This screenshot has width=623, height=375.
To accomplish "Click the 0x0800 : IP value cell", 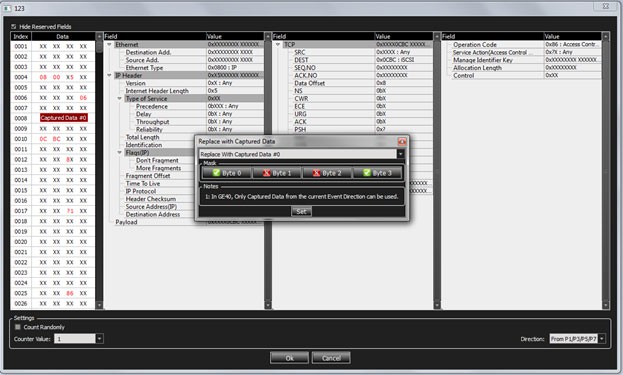I will (x=234, y=68).
